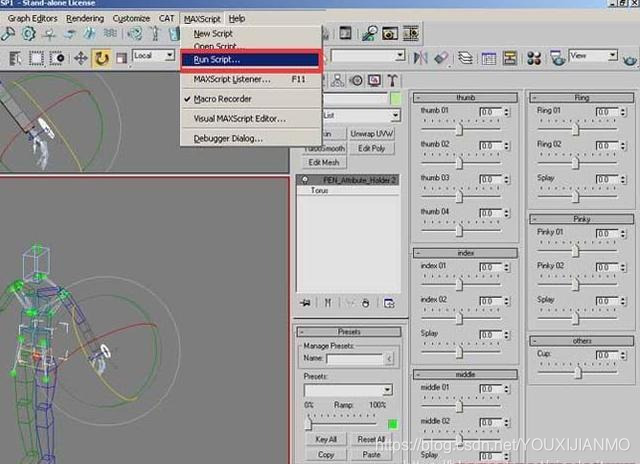The image size is (640, 464).
Task: Click the Edit Mesh button
Action: pos(324,162)
